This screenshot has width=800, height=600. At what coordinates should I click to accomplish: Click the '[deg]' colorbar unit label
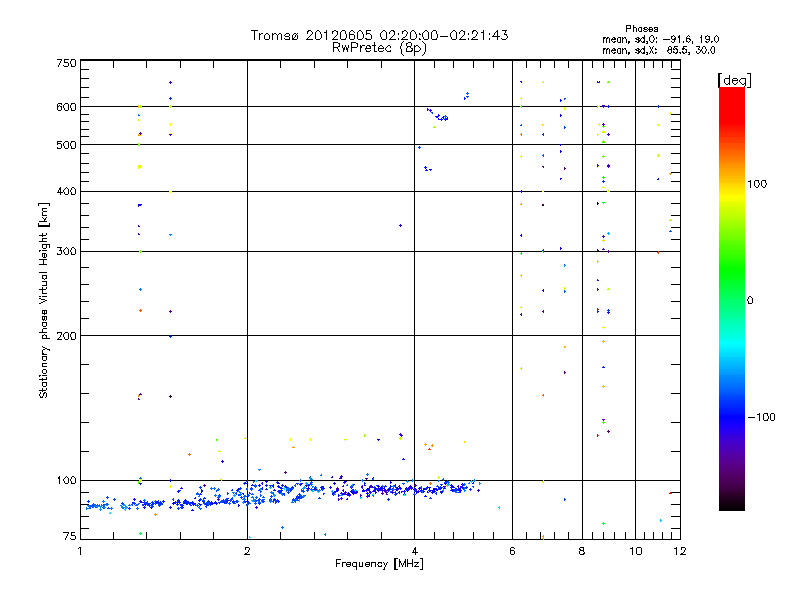734,80
